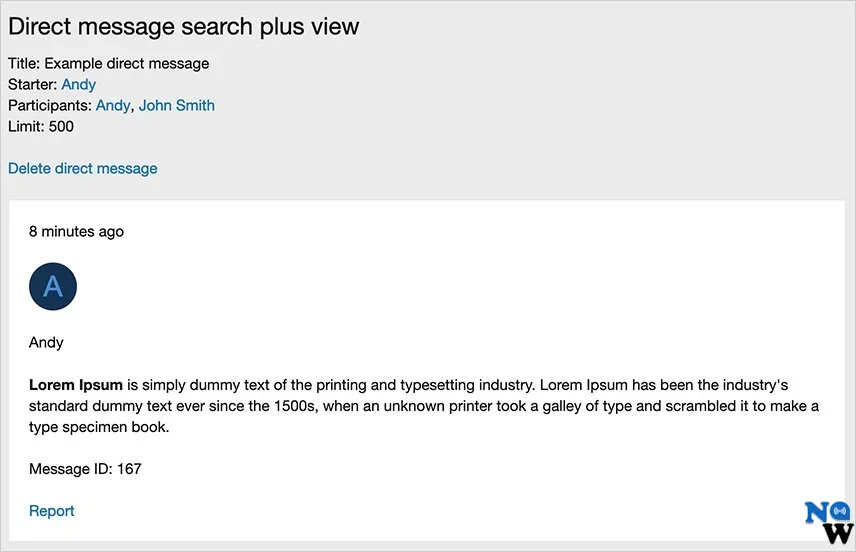
Task: Click "type specimen book." in message
Action: coord(99,427)
